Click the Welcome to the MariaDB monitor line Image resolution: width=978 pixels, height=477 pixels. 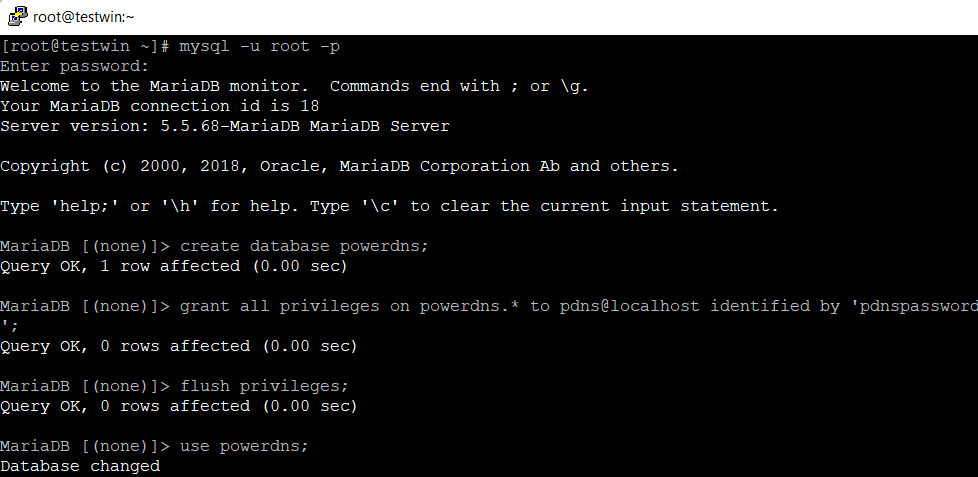[x=294, y=86]
